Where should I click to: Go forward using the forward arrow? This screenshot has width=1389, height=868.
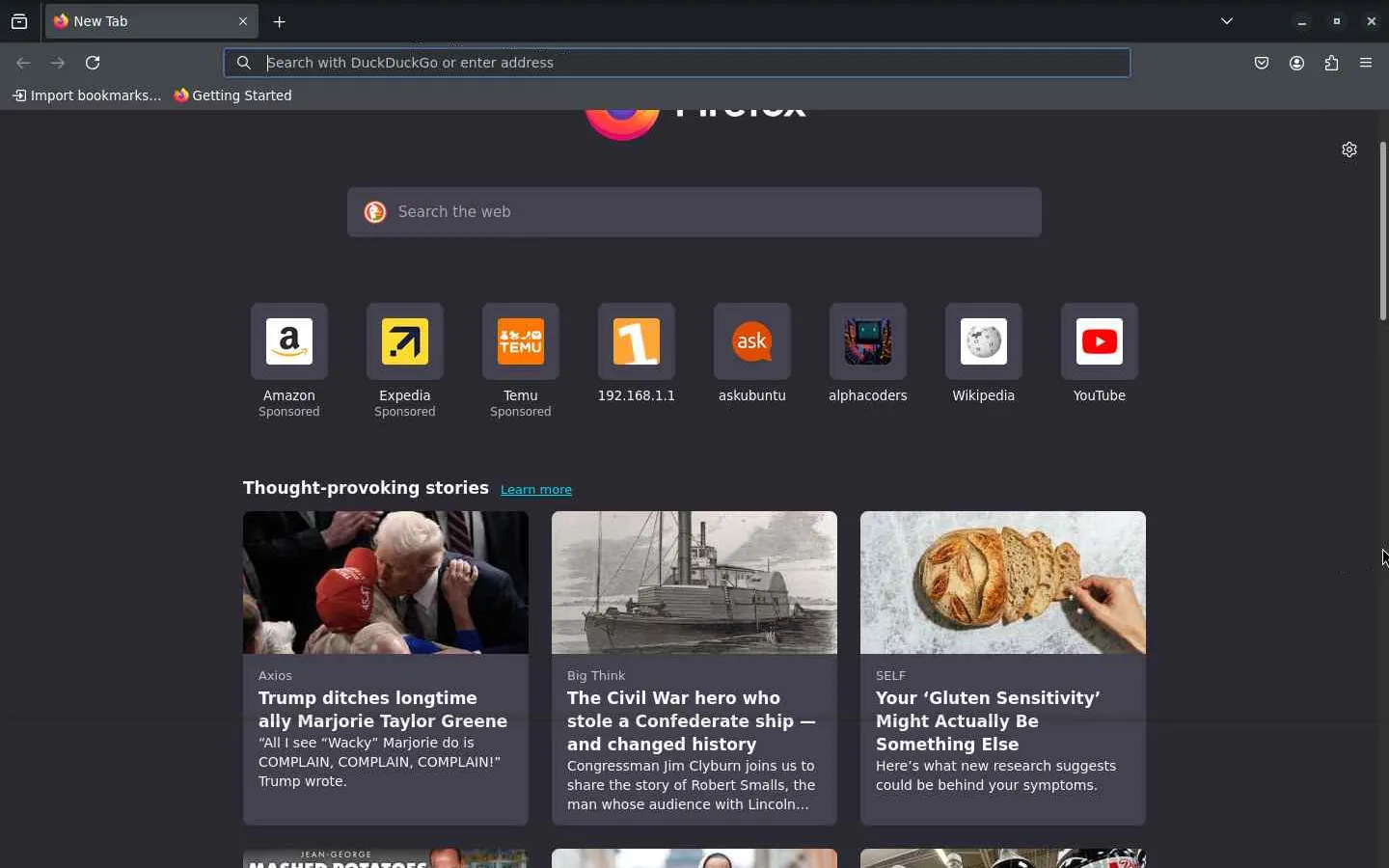[x=58, y=63]
